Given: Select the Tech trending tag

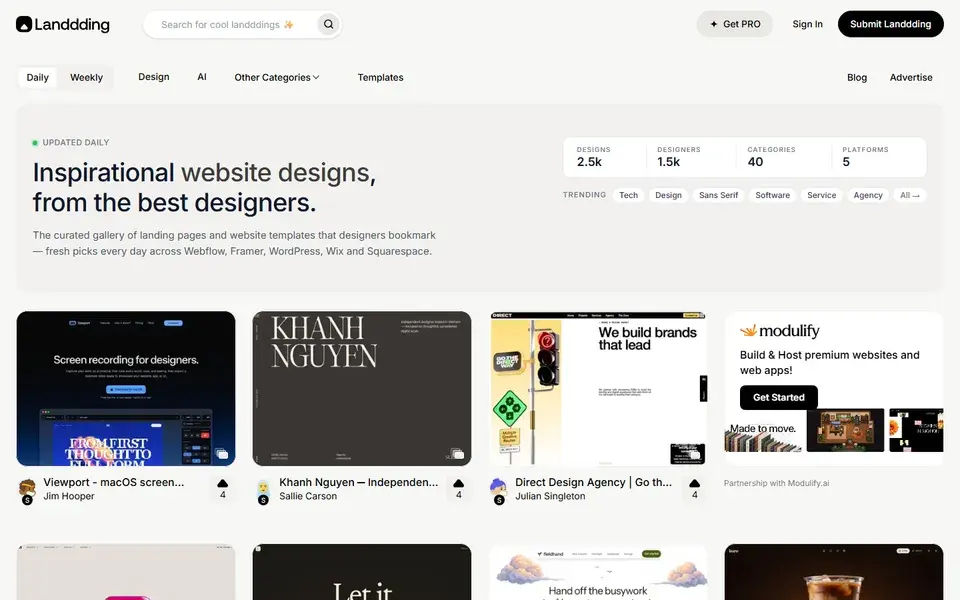Looking at the screenshot, I should (628, 195).
